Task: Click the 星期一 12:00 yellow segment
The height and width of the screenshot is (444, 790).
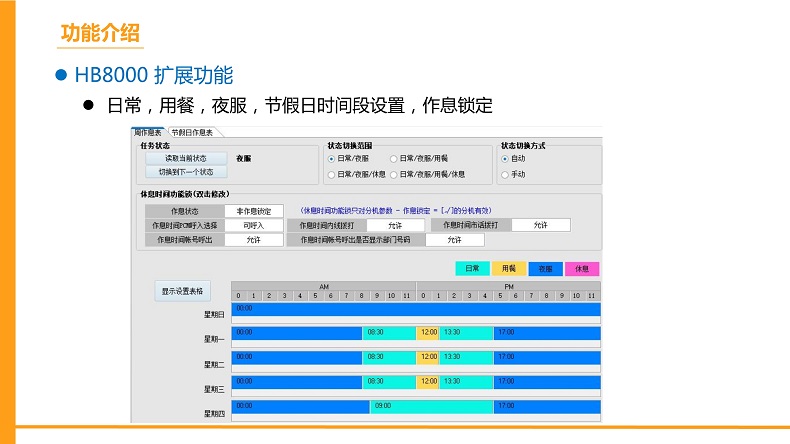Action: 429,333
